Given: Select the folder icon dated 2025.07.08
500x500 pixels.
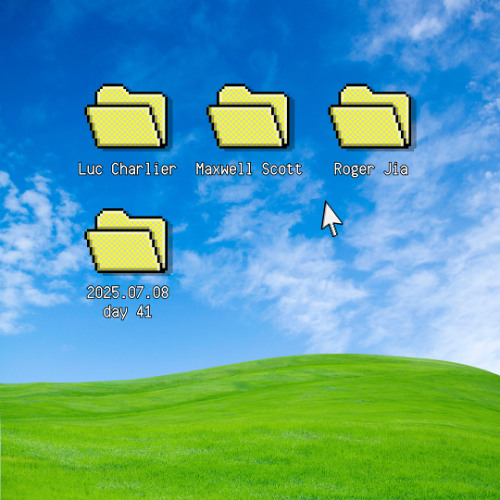Looking at the screenshot, I should tap(127, 241).
